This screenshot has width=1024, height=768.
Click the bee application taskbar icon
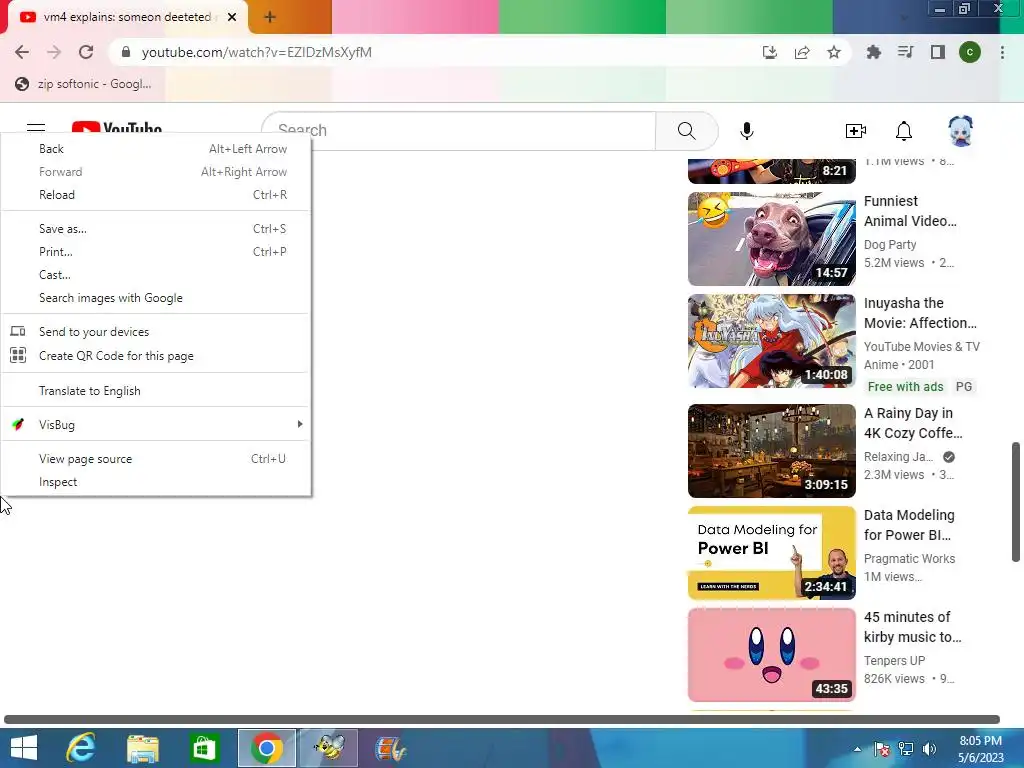(328, 748)
